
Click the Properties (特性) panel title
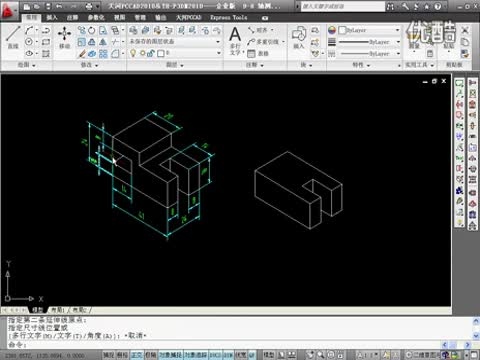click(x=361, y=65)
